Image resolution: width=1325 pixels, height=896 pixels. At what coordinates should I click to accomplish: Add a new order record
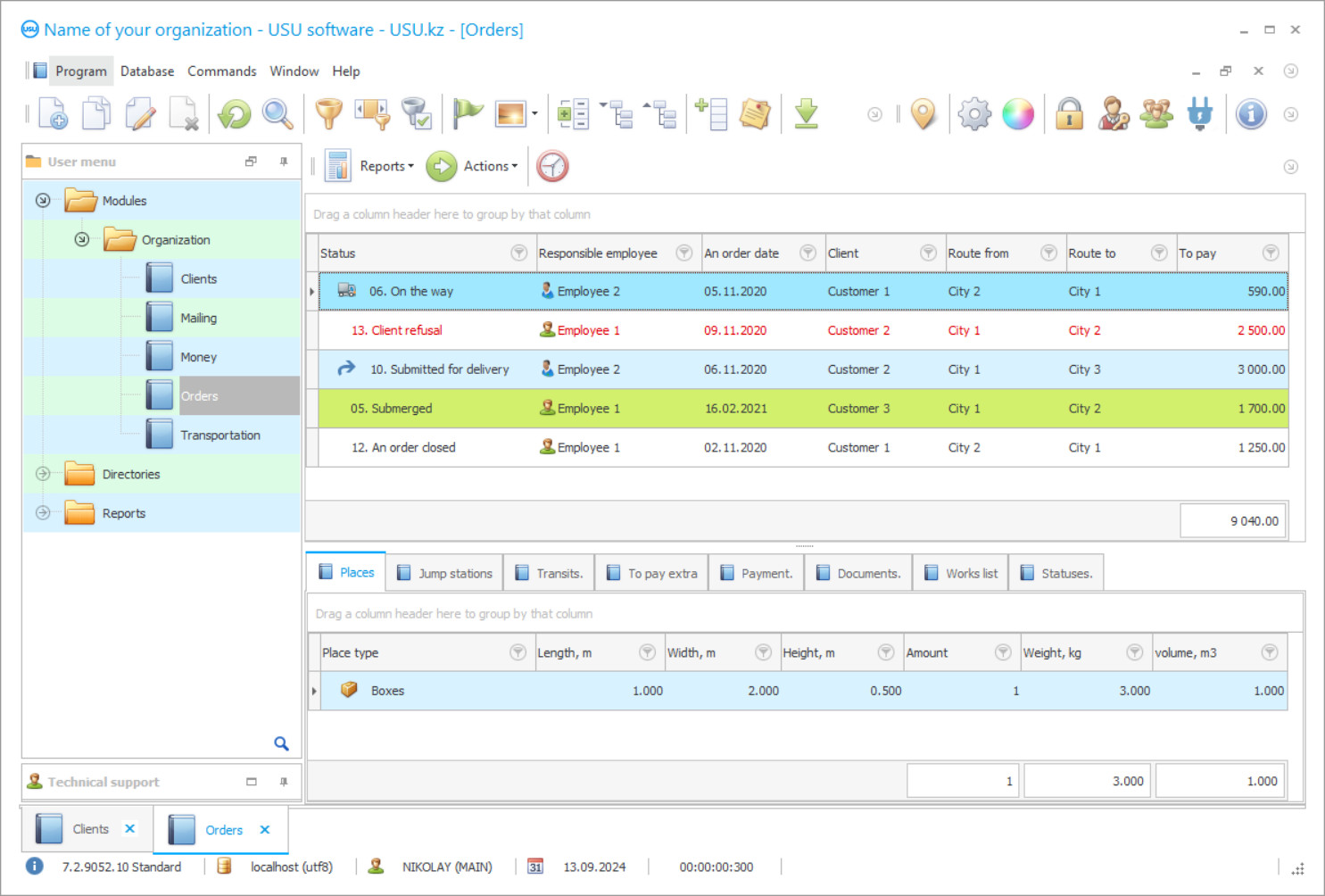[x=52, y=113]
